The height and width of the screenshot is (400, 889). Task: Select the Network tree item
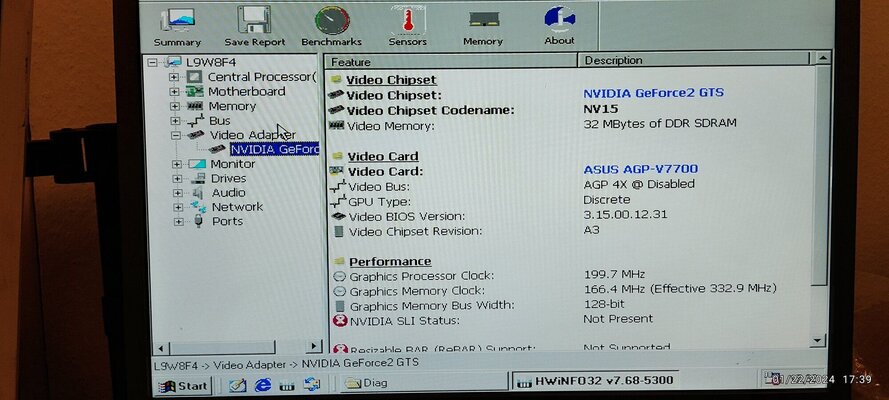pos(237,207)
